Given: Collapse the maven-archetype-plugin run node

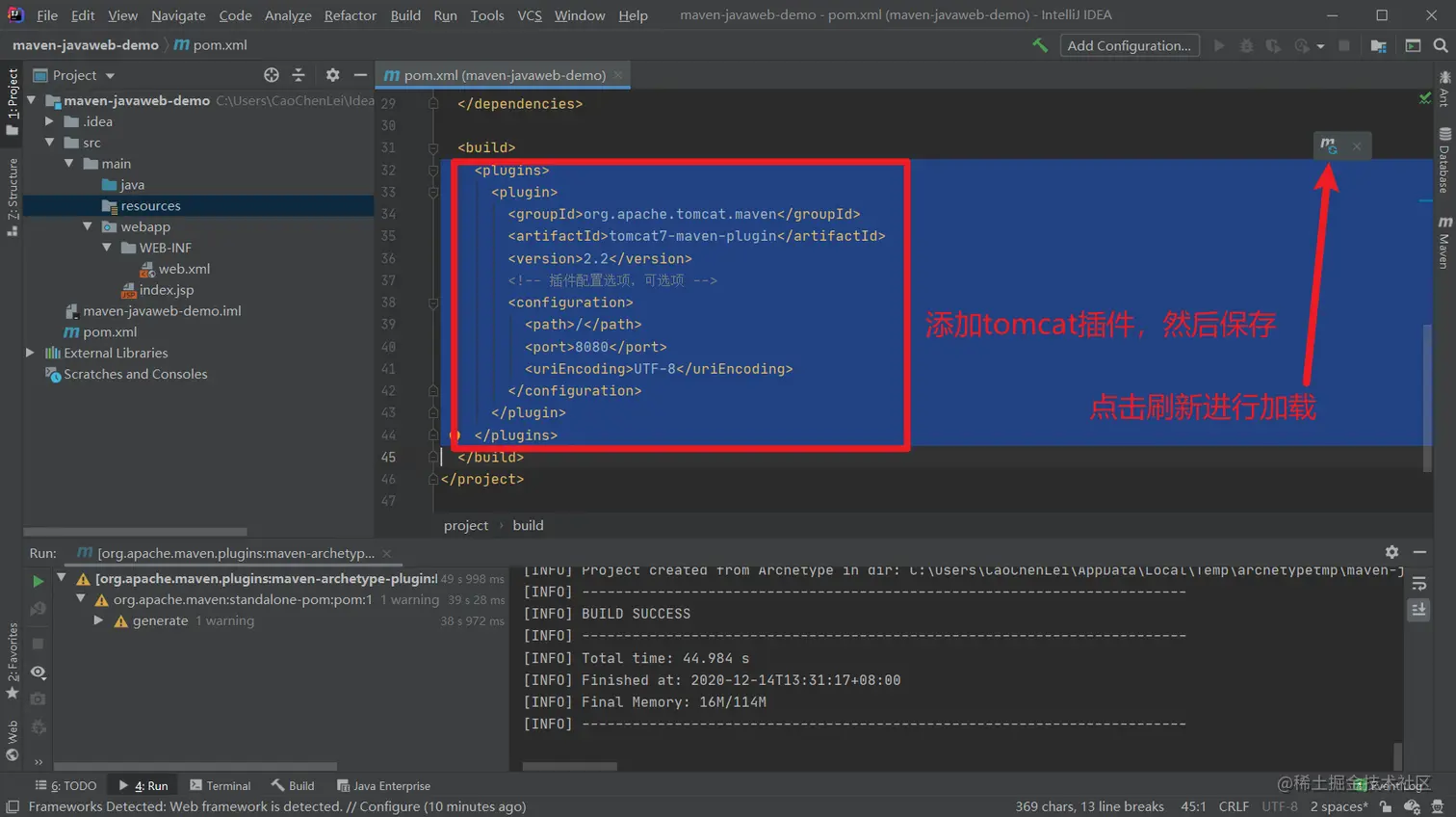Looking at the screenshot, I should pyautogui.click(x=63, y=578).
